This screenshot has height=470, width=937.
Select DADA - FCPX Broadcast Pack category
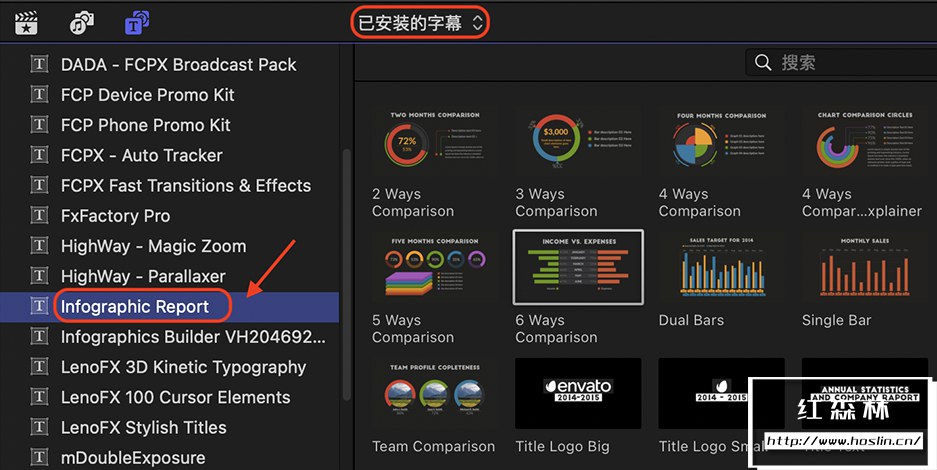(x=179, y=64)
